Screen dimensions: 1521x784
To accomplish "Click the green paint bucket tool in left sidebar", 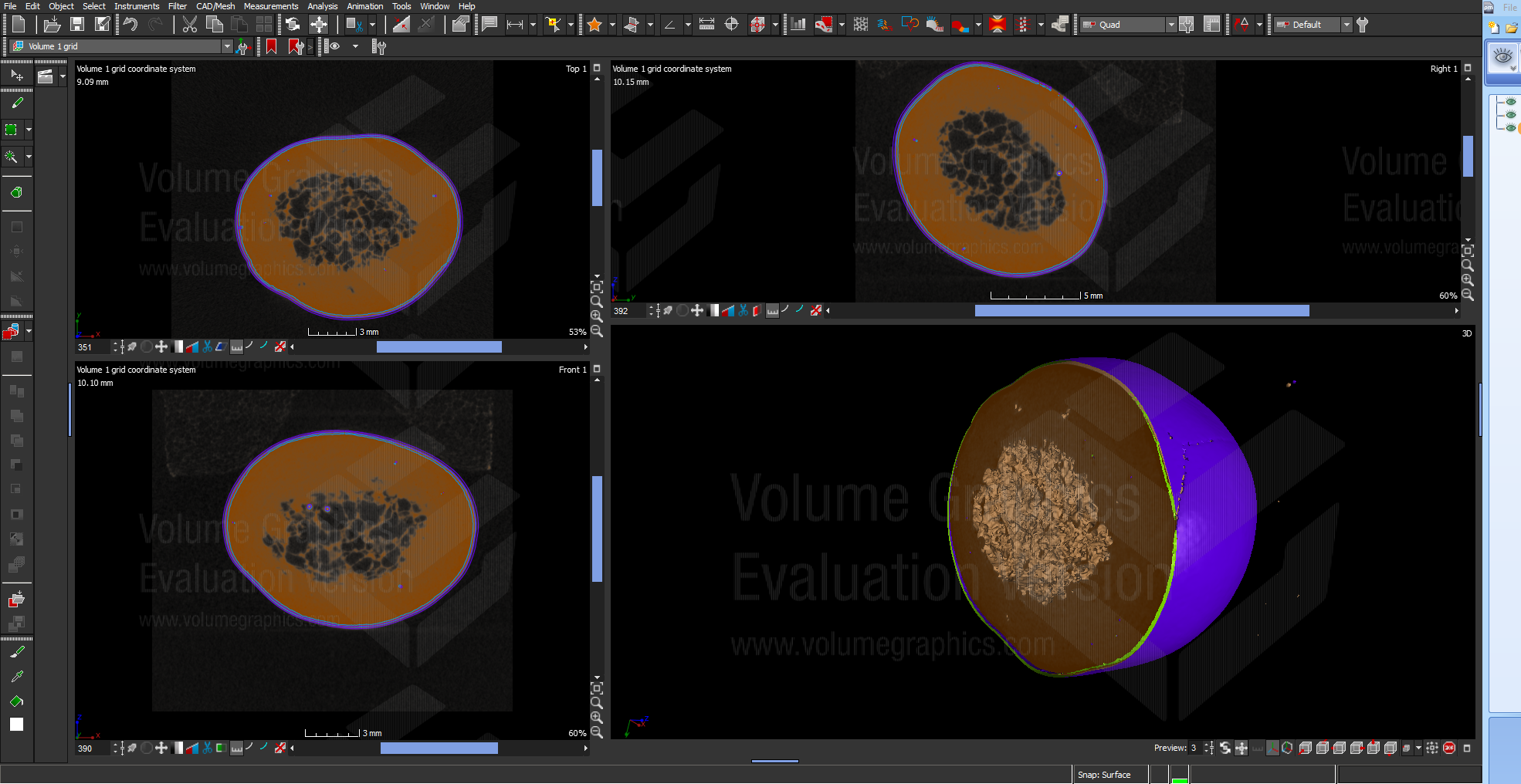I will coord(17,701).
